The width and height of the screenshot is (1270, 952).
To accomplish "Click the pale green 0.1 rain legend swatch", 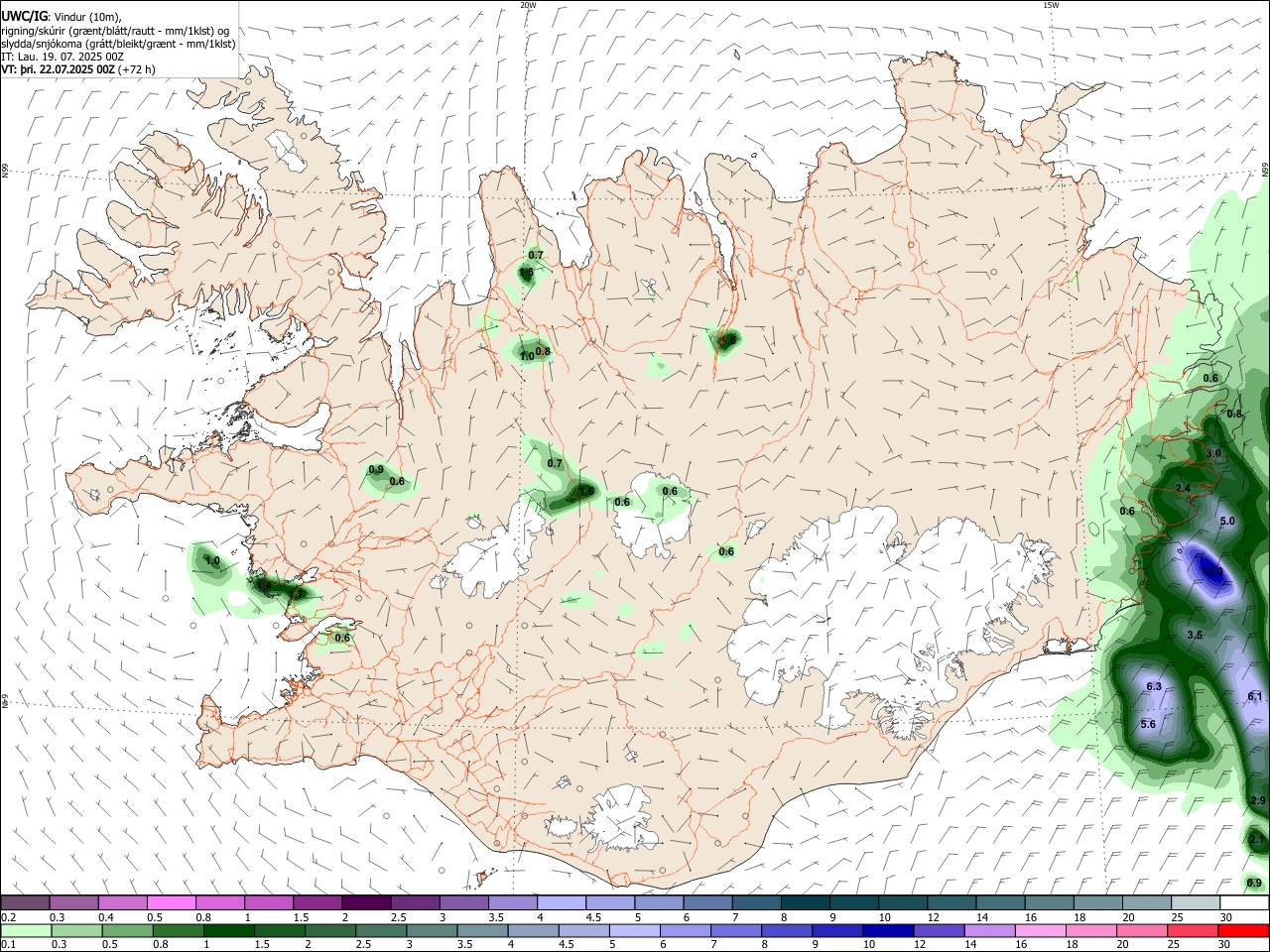I will pyautogui.click(x=26, y=930).
